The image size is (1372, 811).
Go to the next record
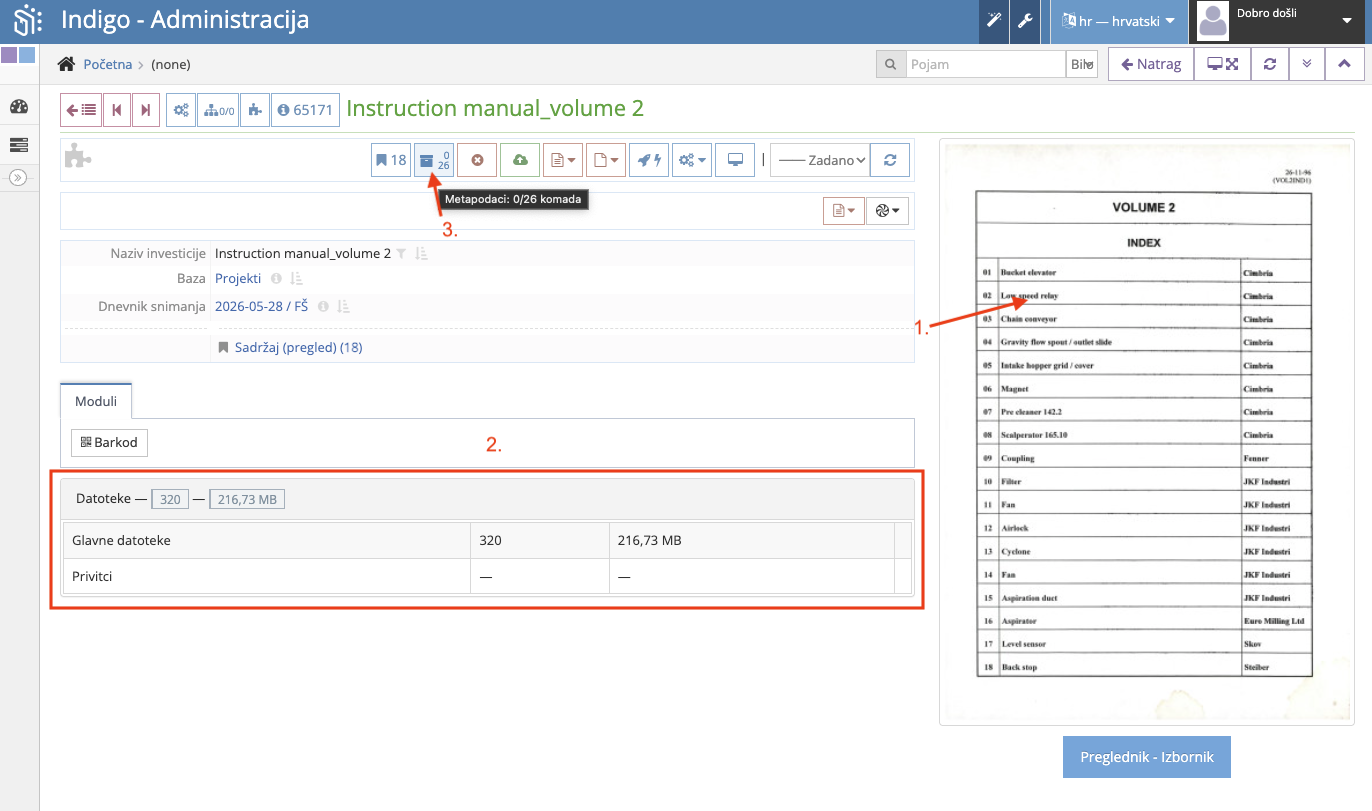coord(146,110)
